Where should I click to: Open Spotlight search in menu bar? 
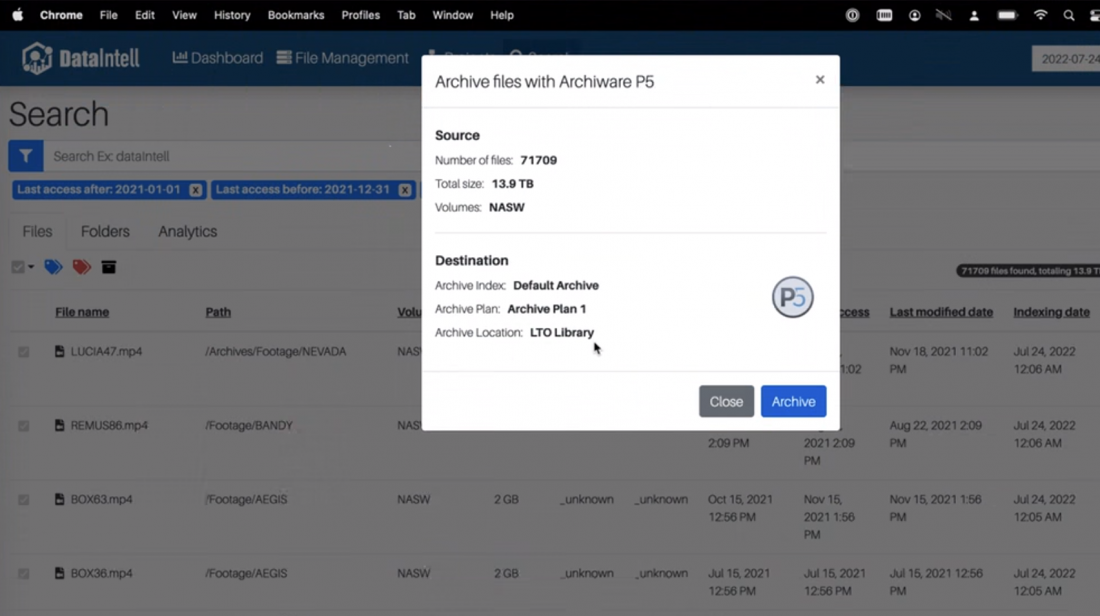click(1068, 15)
